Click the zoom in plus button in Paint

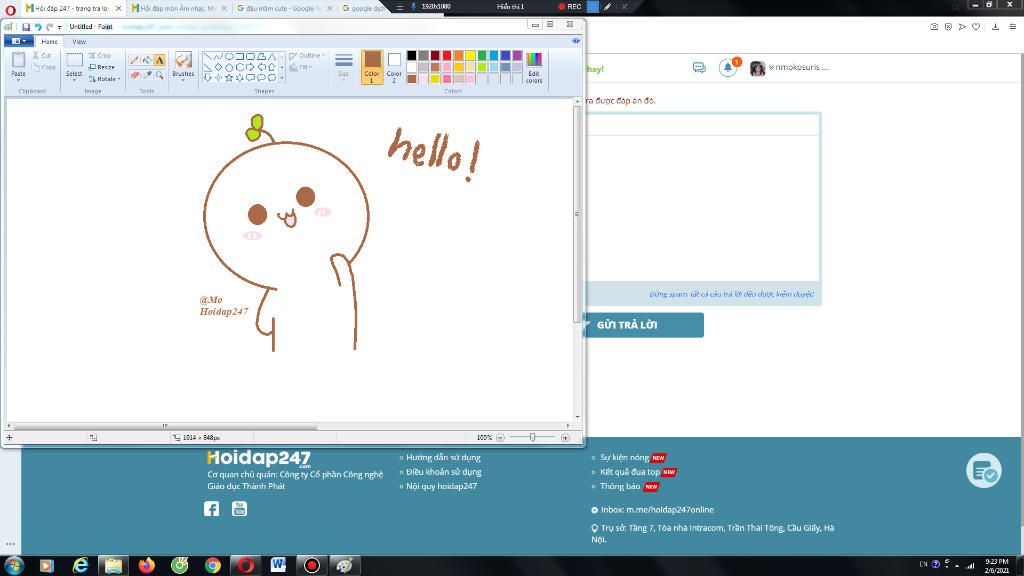(x=566, y=438)
